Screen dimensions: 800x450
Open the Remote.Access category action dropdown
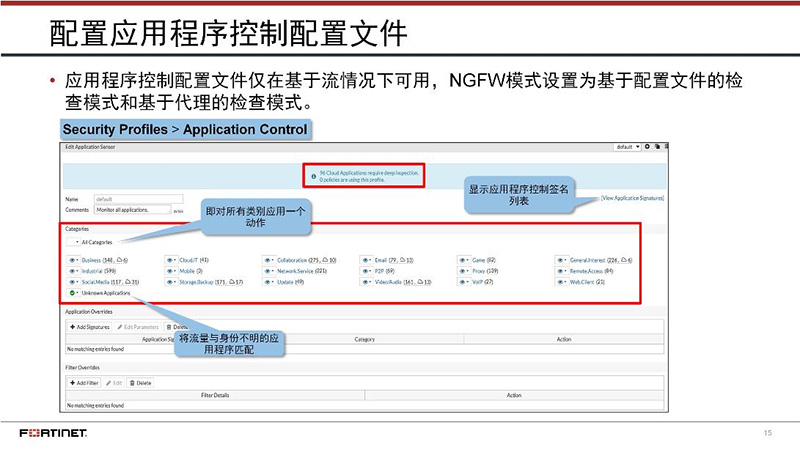[562, 271]
